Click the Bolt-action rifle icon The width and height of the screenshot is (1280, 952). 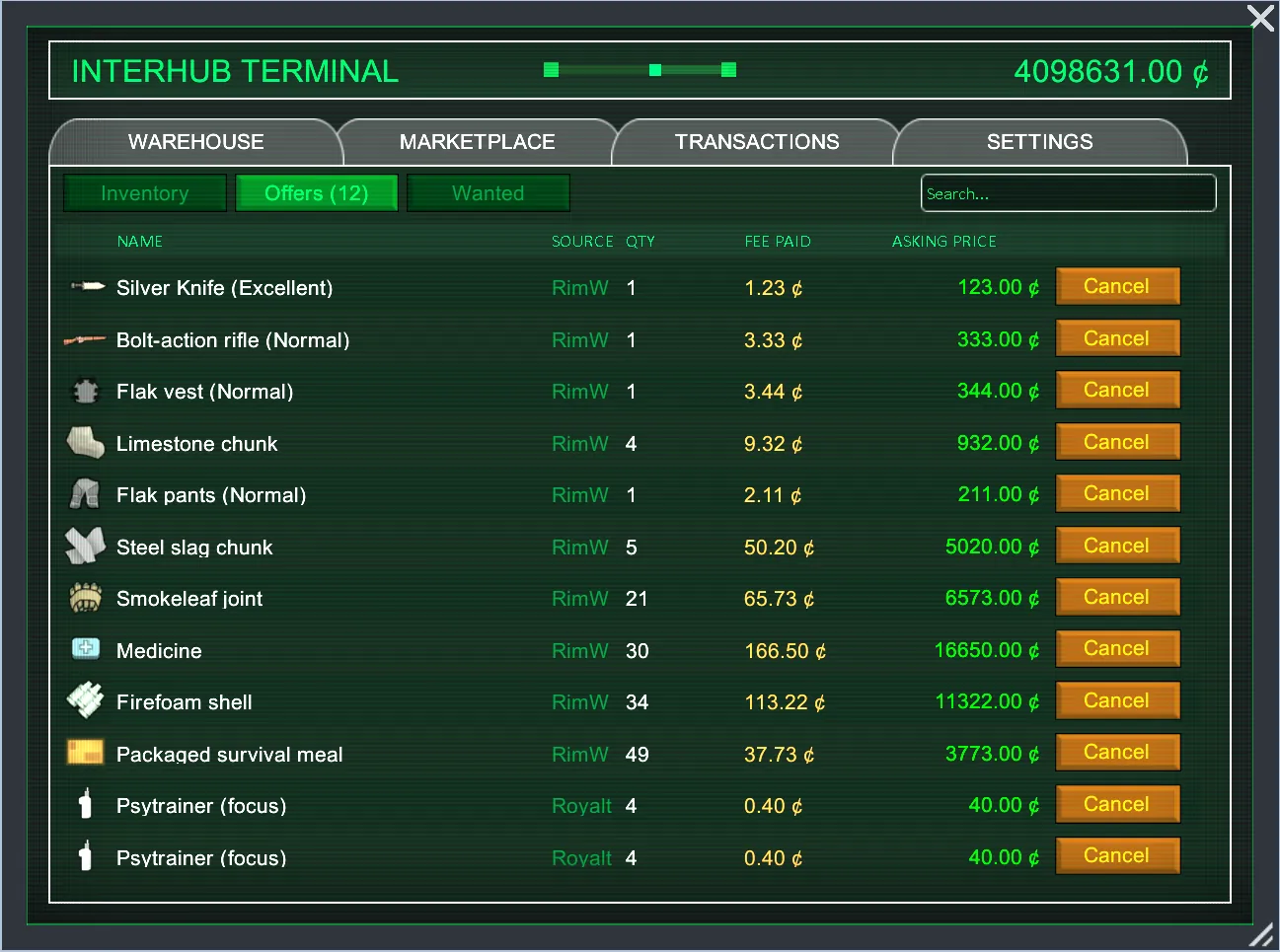[85, 340]
